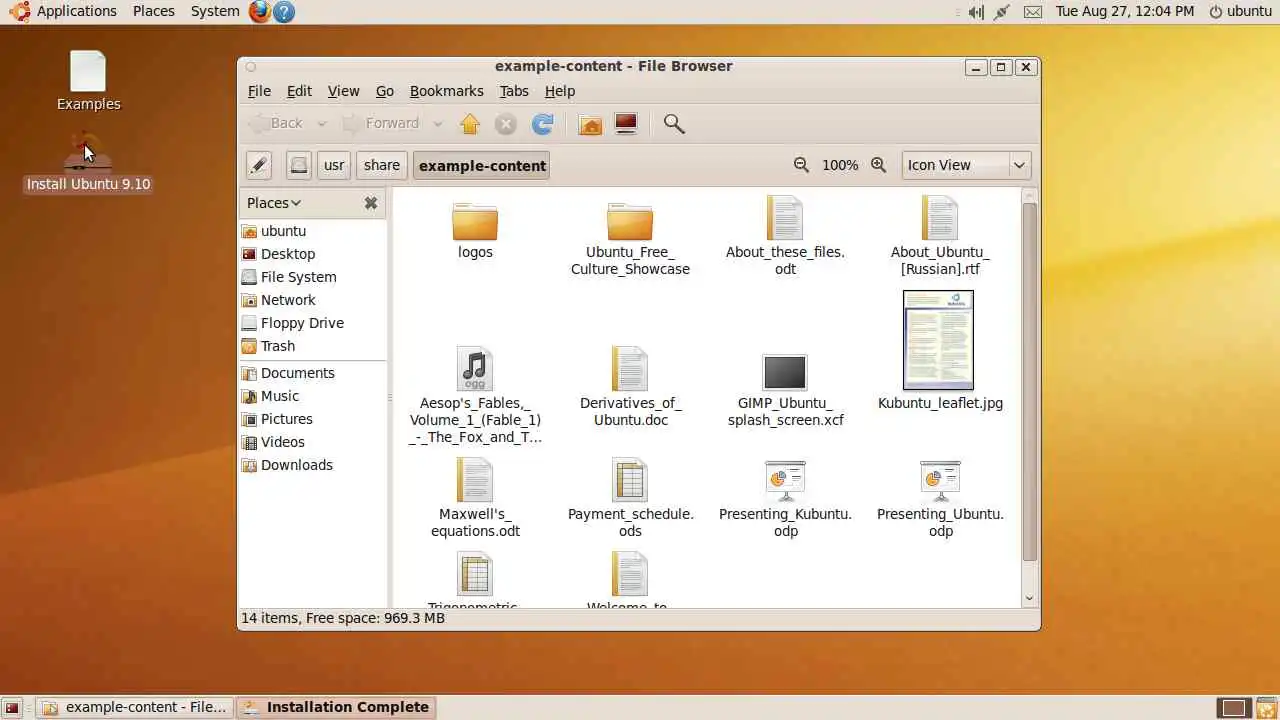The height and width of the screenshot is (720, 1280).
Task: Open the Help icon in top panel
Action: 284,11
